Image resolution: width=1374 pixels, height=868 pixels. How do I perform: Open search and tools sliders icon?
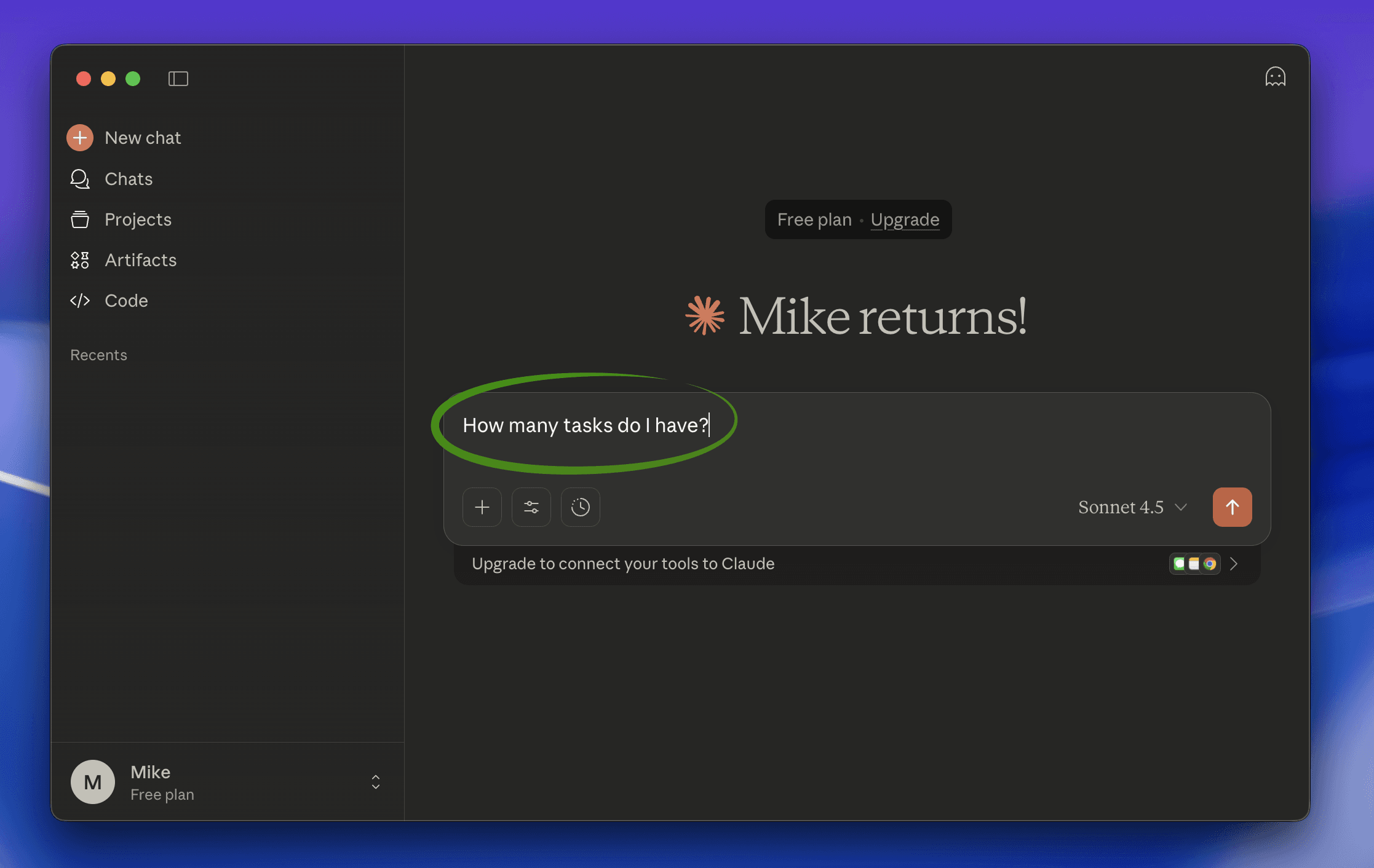pyautogui.click(x=531, y=507)
